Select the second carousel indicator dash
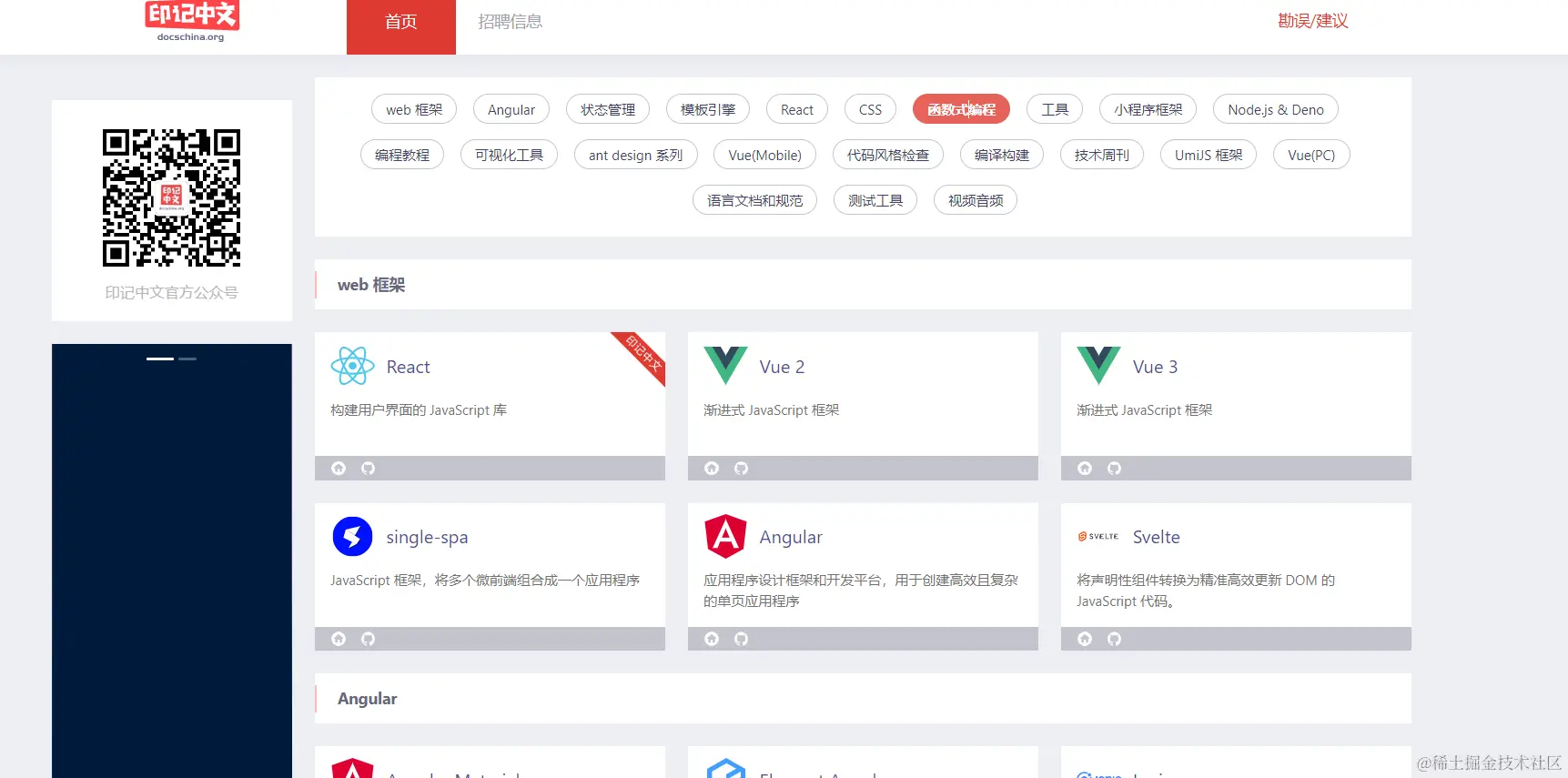1568x778 pixels. pyautogui.click(x=187, y=359)
